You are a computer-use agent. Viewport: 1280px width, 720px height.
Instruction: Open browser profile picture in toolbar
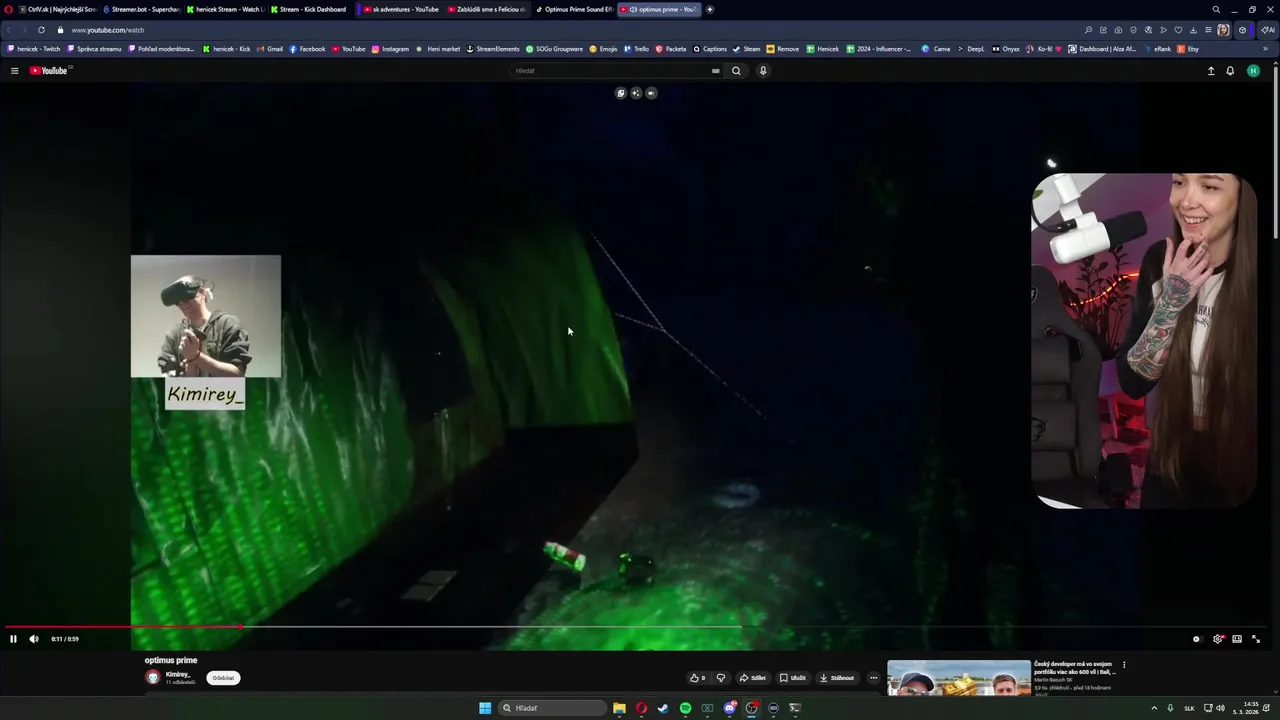pos(1223,30)
